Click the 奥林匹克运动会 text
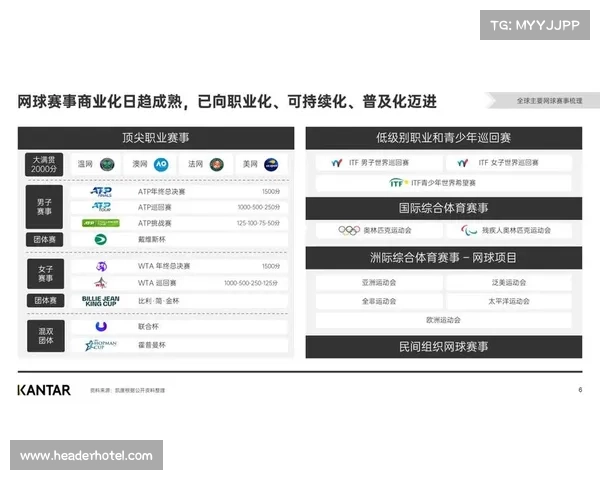The image size is (600, 480). click(x=387, y=230)
